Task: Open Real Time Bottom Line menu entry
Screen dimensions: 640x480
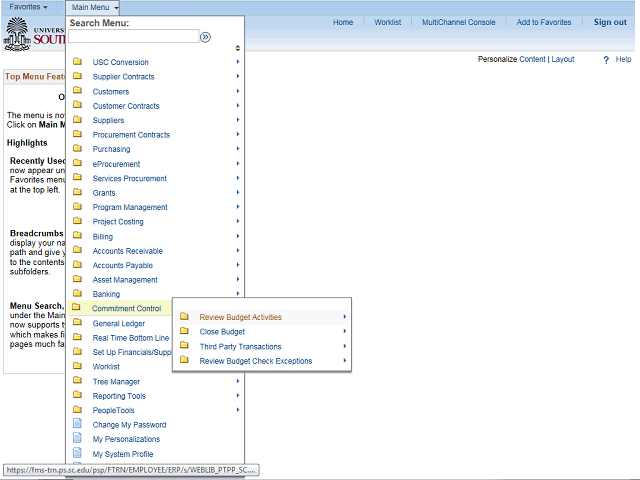Action: click(x=131, y=338)
